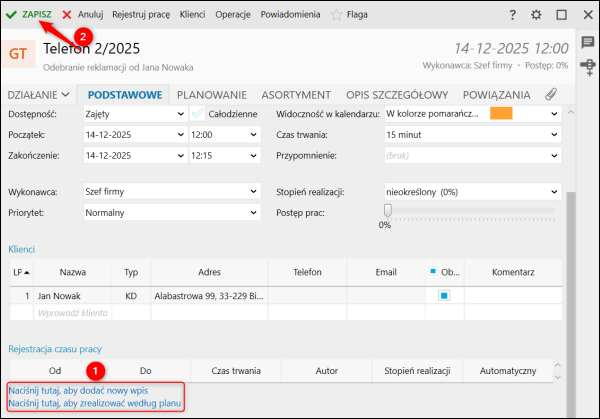The height and width of the screenshot is (419, 600).
Task: Open the attachments paperclip tab
Action: 550,94
